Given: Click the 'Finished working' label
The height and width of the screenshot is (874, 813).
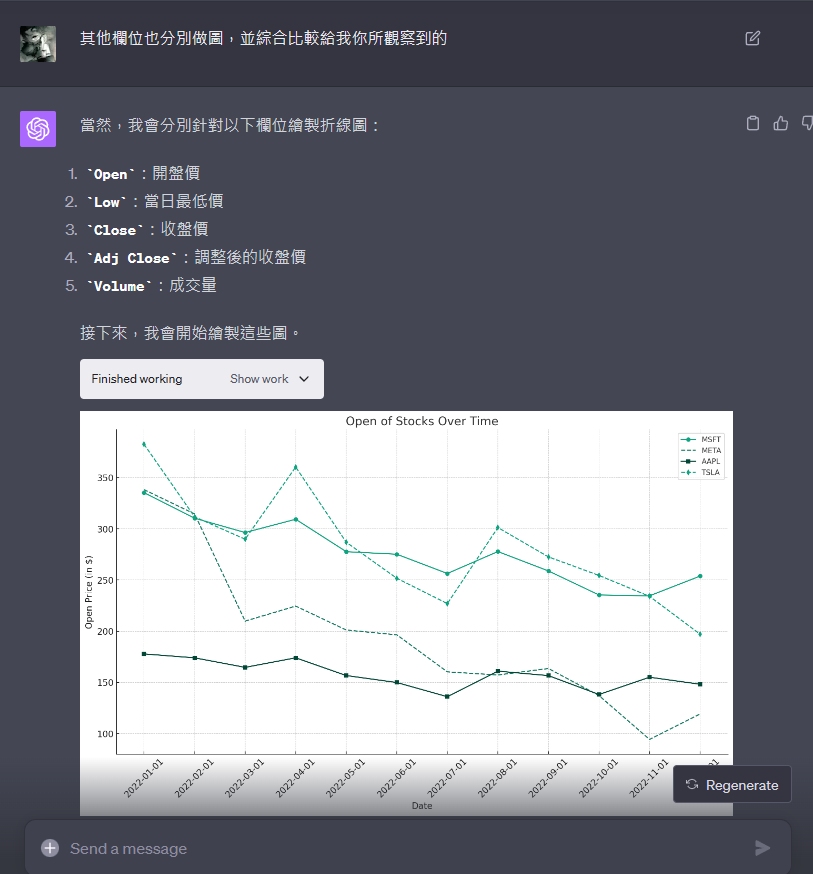Looking at the screenshot, I should pos(137,379).
